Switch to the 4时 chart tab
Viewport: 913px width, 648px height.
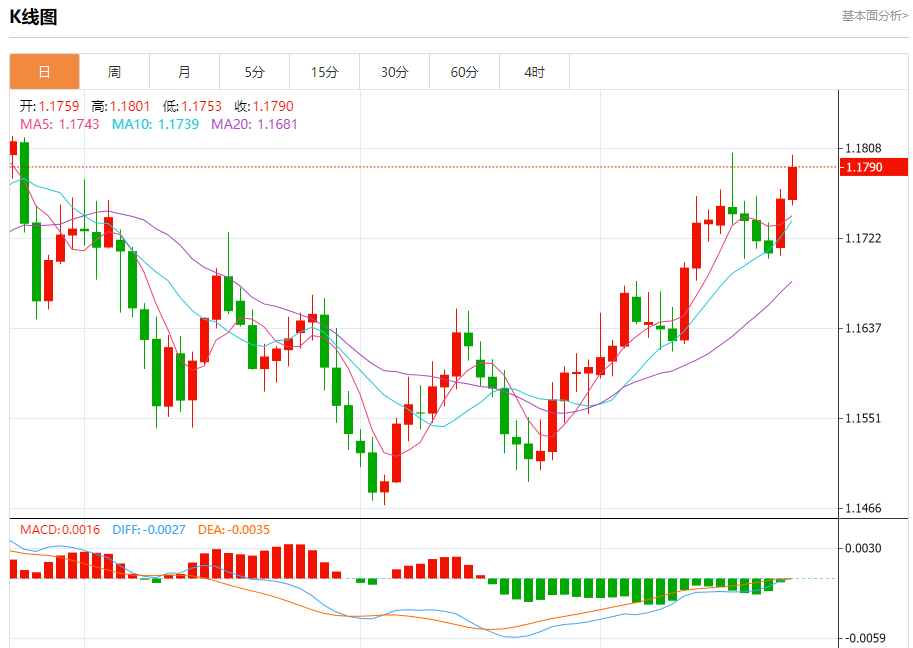pyautogui.click(x=534, y=72)
